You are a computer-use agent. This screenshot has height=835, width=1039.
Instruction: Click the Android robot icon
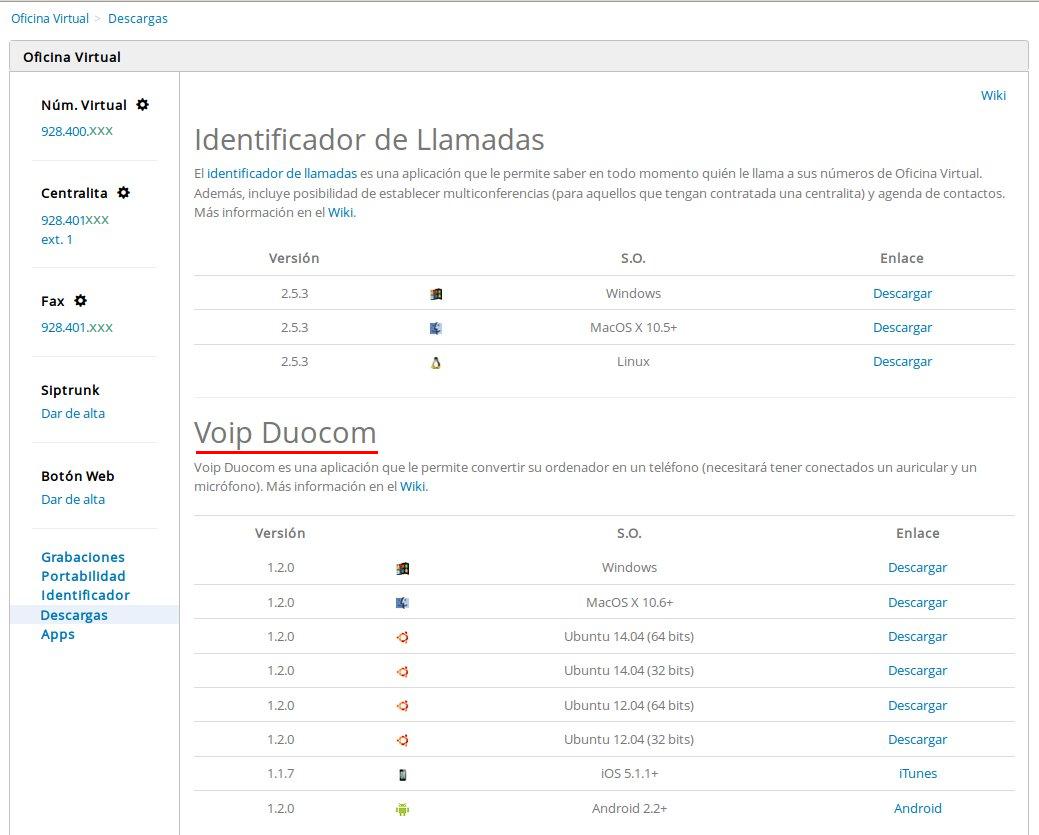coord(402,809)
